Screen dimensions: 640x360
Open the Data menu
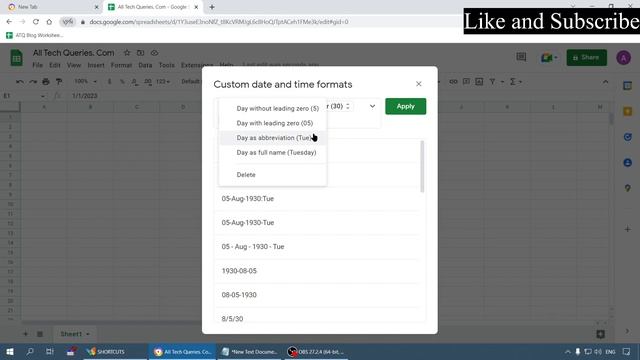tap(145, 65)
